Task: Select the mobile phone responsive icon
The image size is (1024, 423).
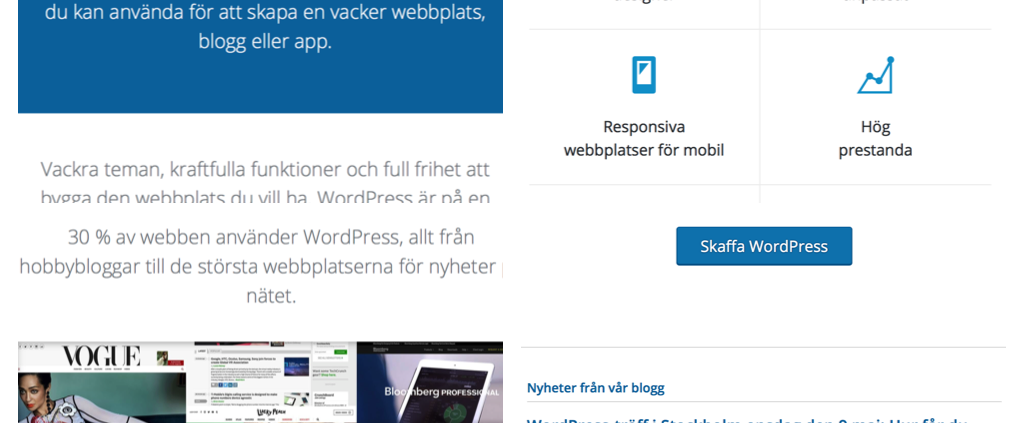Action: coord(643,75)
